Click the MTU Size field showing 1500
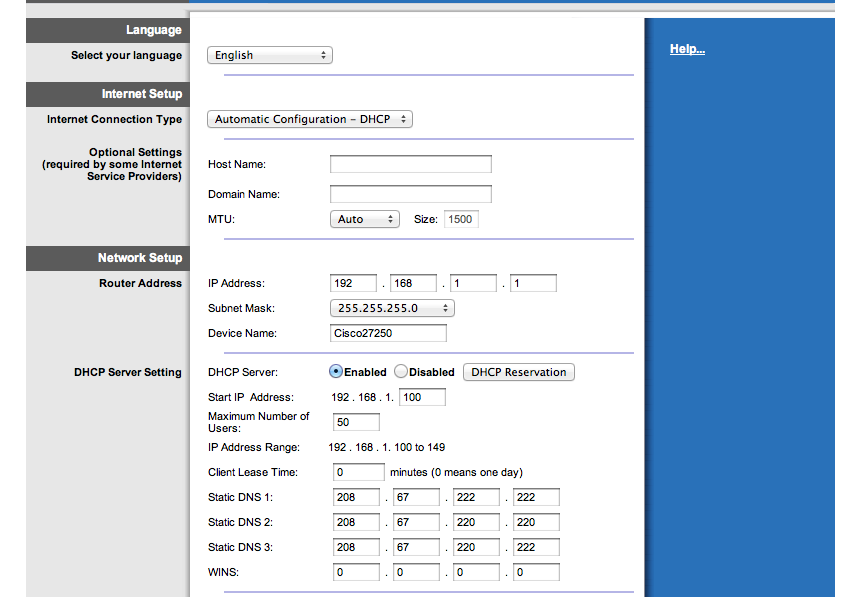The image size is (856, 597). [x=461, y=219]
